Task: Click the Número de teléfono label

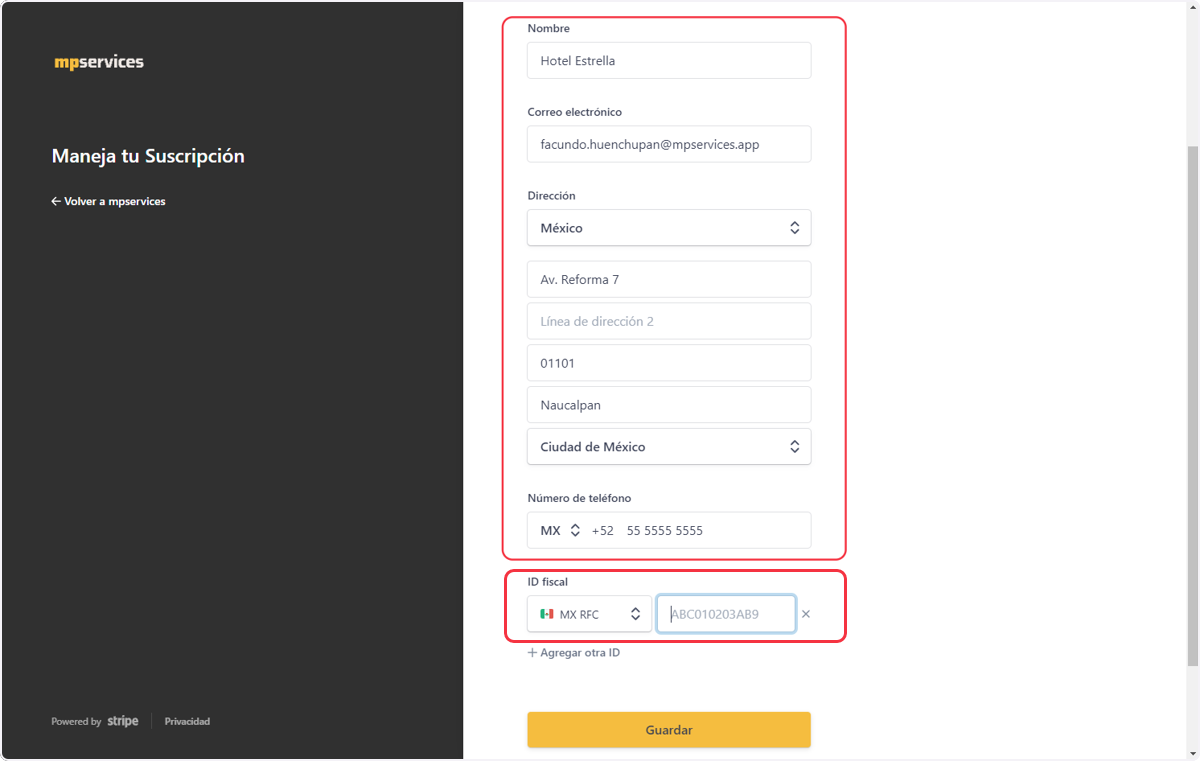Action: (579, 498)
